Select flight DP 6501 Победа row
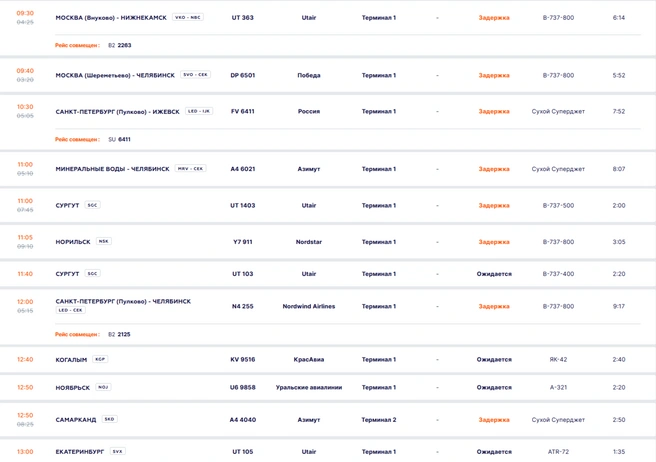The height and width of the screenshot is (462, 656). tap(328, 75)
